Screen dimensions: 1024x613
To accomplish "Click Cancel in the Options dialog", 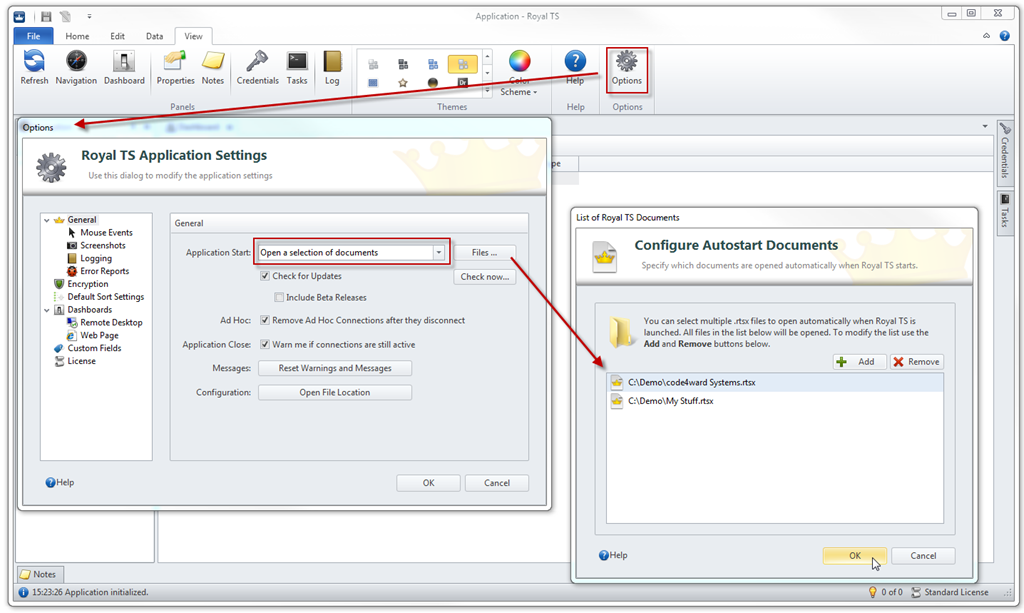I will coord(496,483).
